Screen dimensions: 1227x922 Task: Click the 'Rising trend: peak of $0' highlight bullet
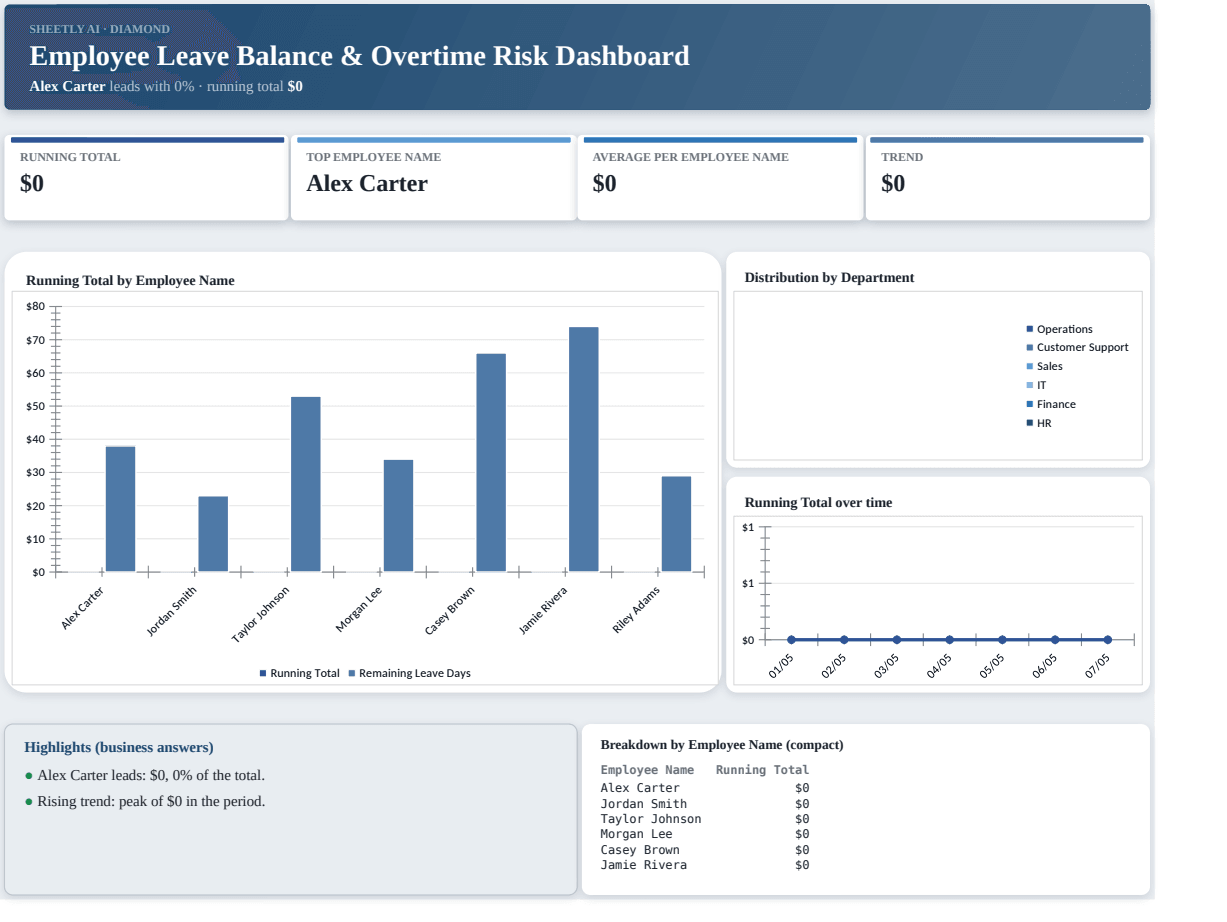click(x=145, y=801)
